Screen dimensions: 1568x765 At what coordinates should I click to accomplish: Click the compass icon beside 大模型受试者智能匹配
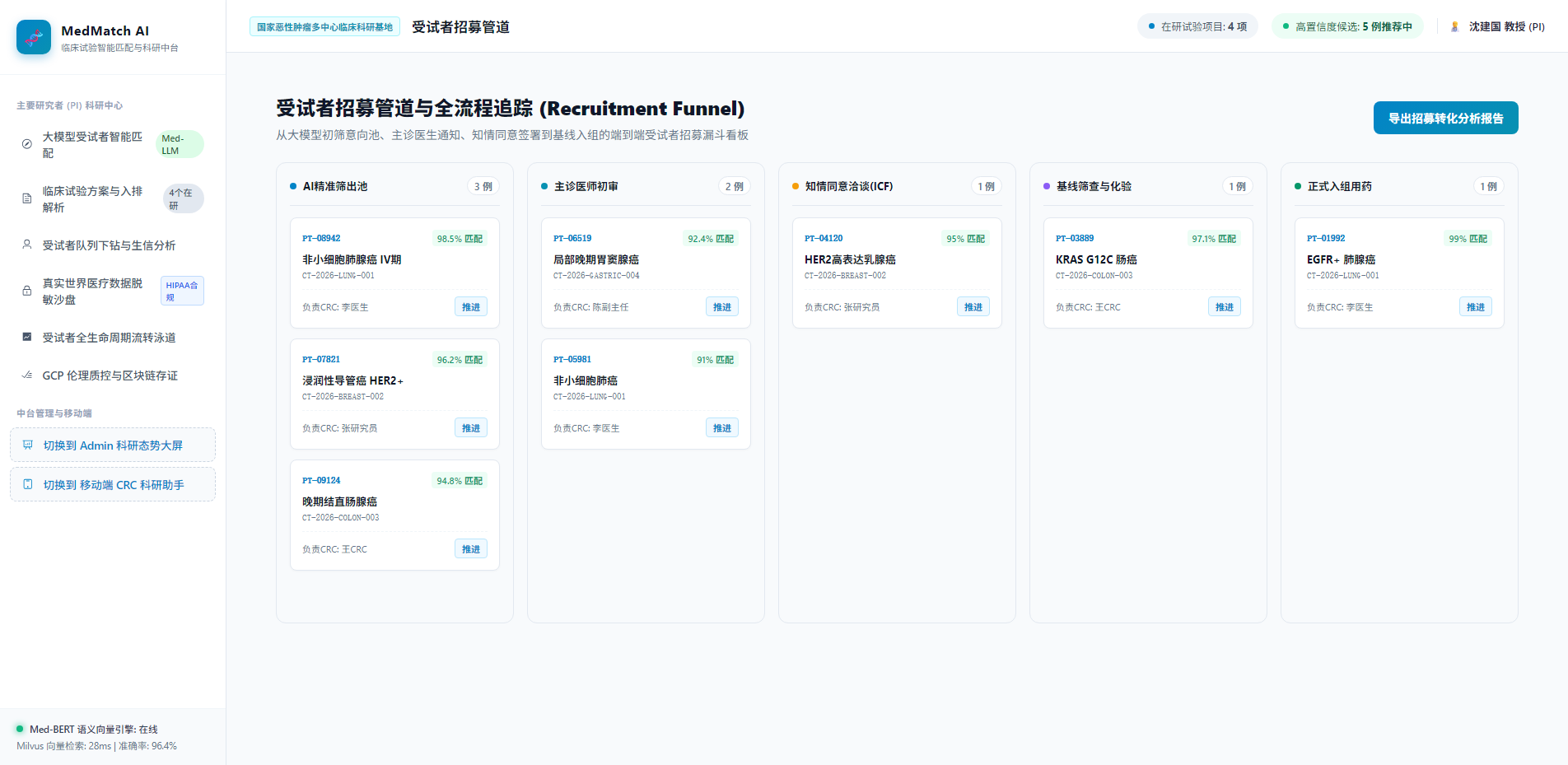click(x=26, y=144)
